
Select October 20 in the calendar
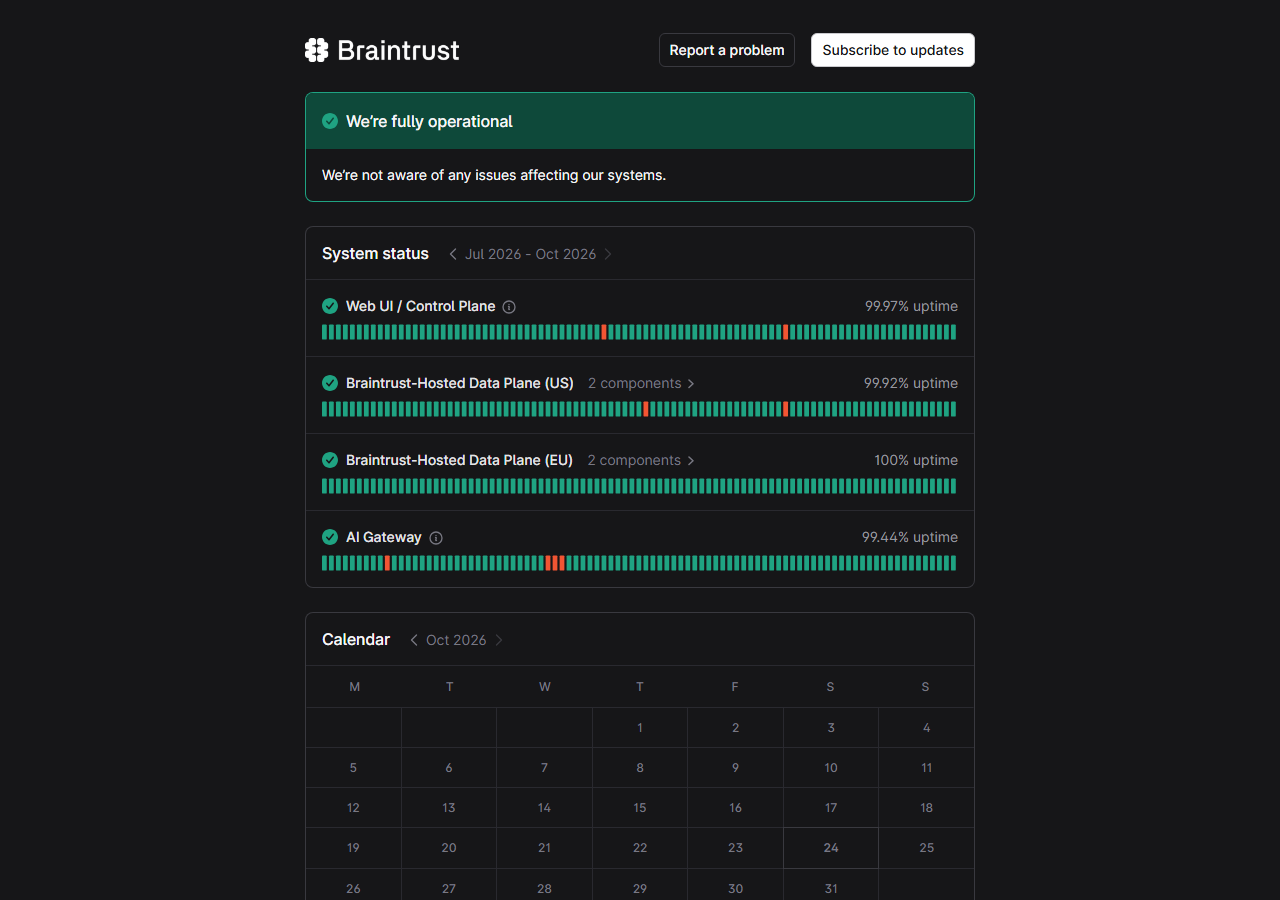[x=449, y=848]
